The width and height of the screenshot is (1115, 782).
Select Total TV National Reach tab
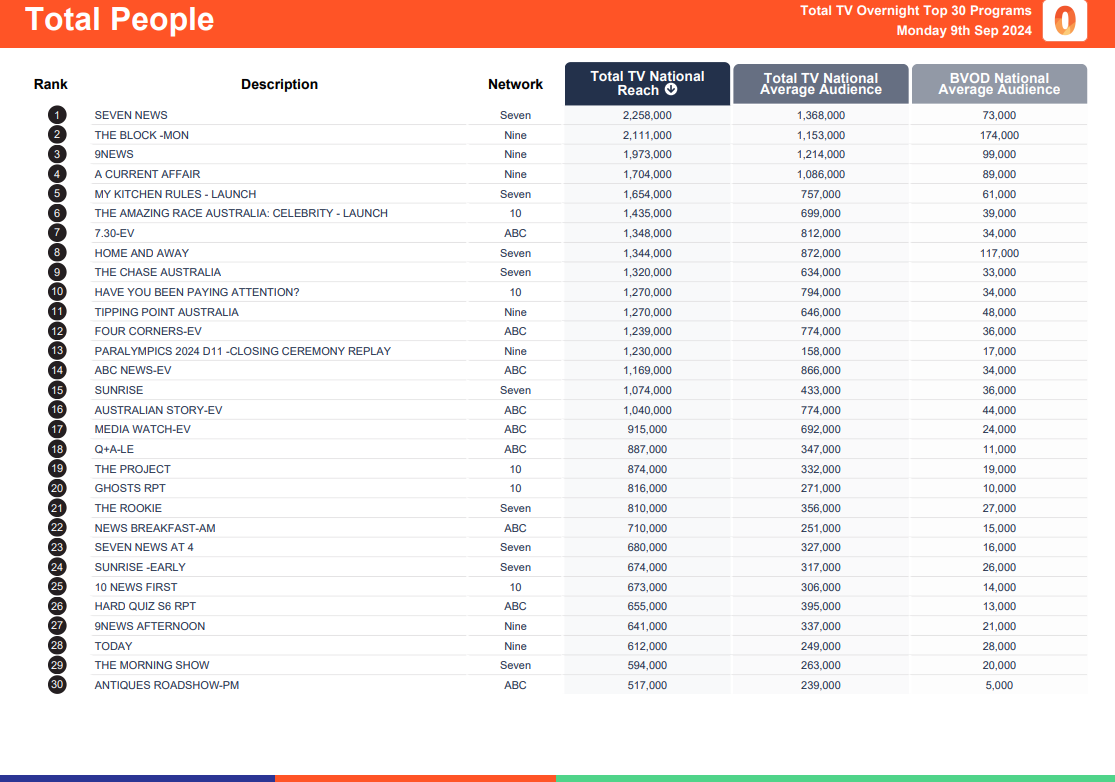[647, 84]
